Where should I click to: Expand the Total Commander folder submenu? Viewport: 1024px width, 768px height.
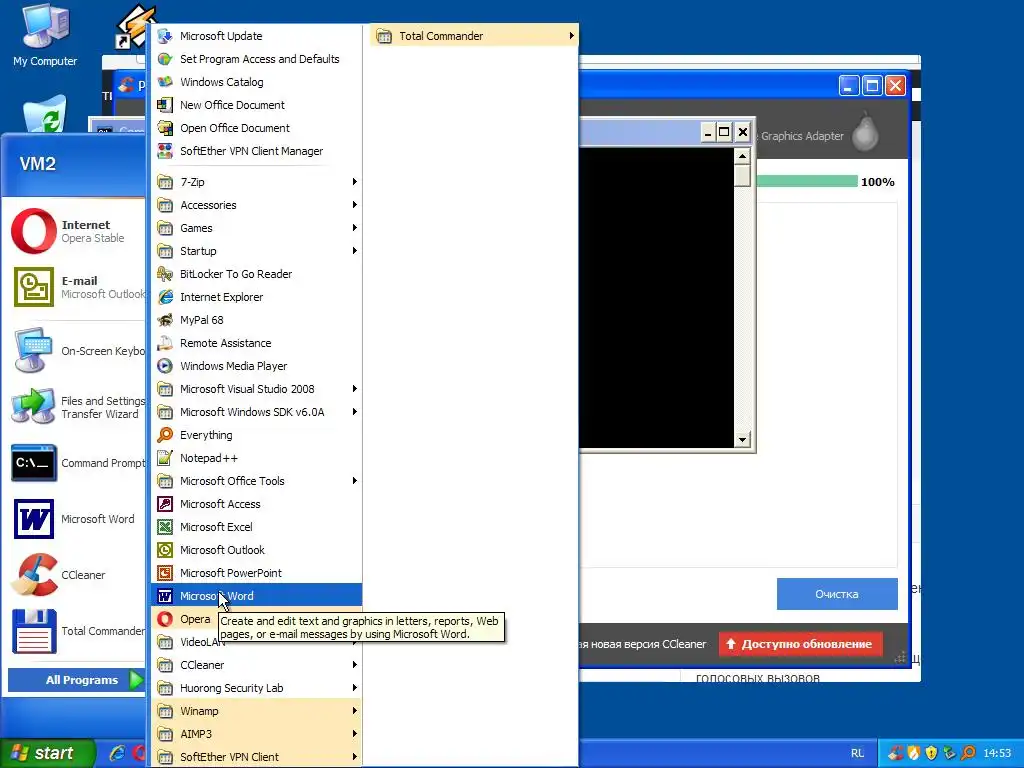click(474, 36)
